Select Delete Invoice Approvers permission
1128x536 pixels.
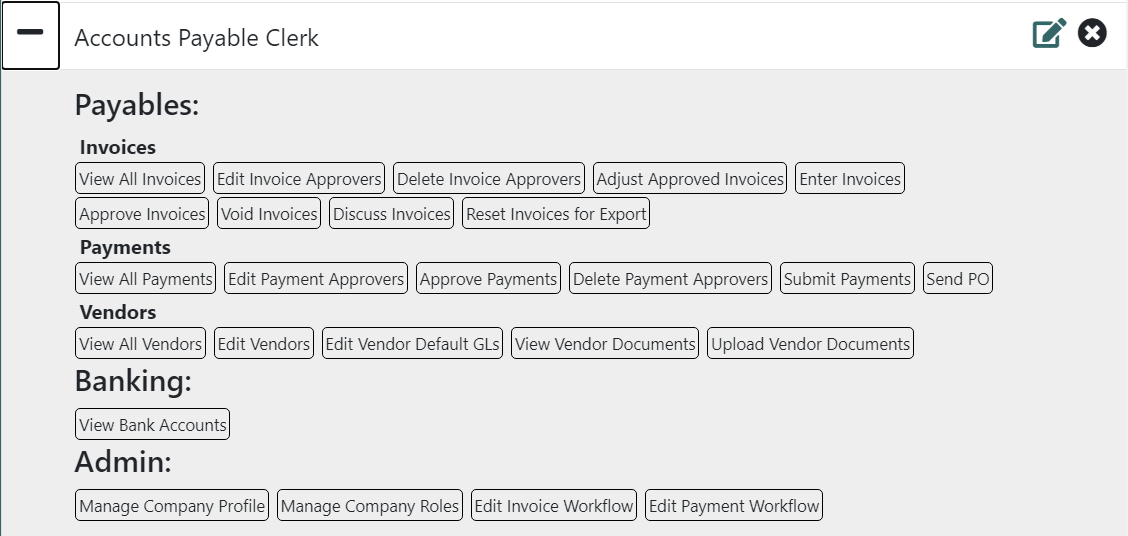(489, 178)
